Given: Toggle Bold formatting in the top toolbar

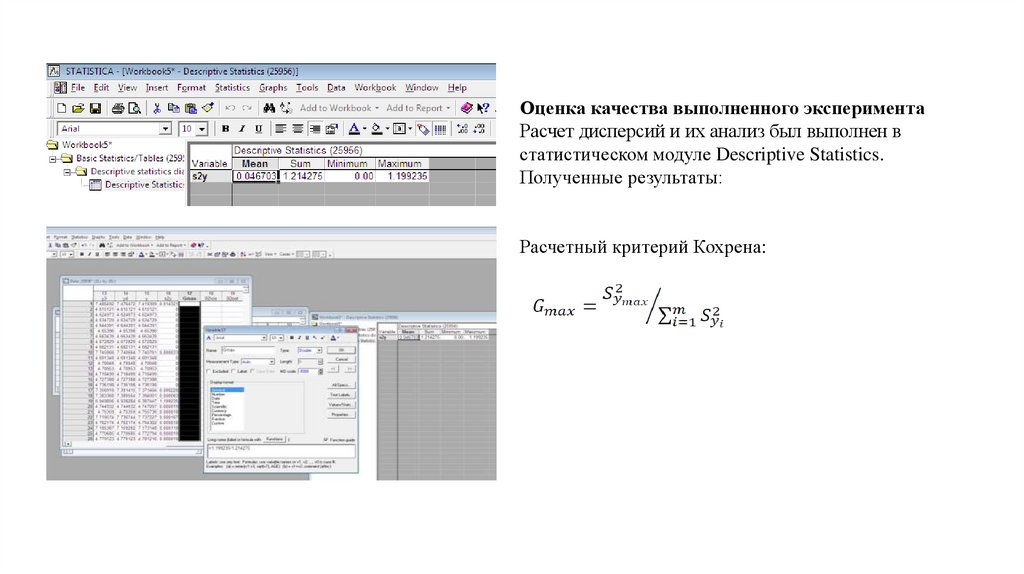Looking at the screenshot, I should [x=226, y=129].
